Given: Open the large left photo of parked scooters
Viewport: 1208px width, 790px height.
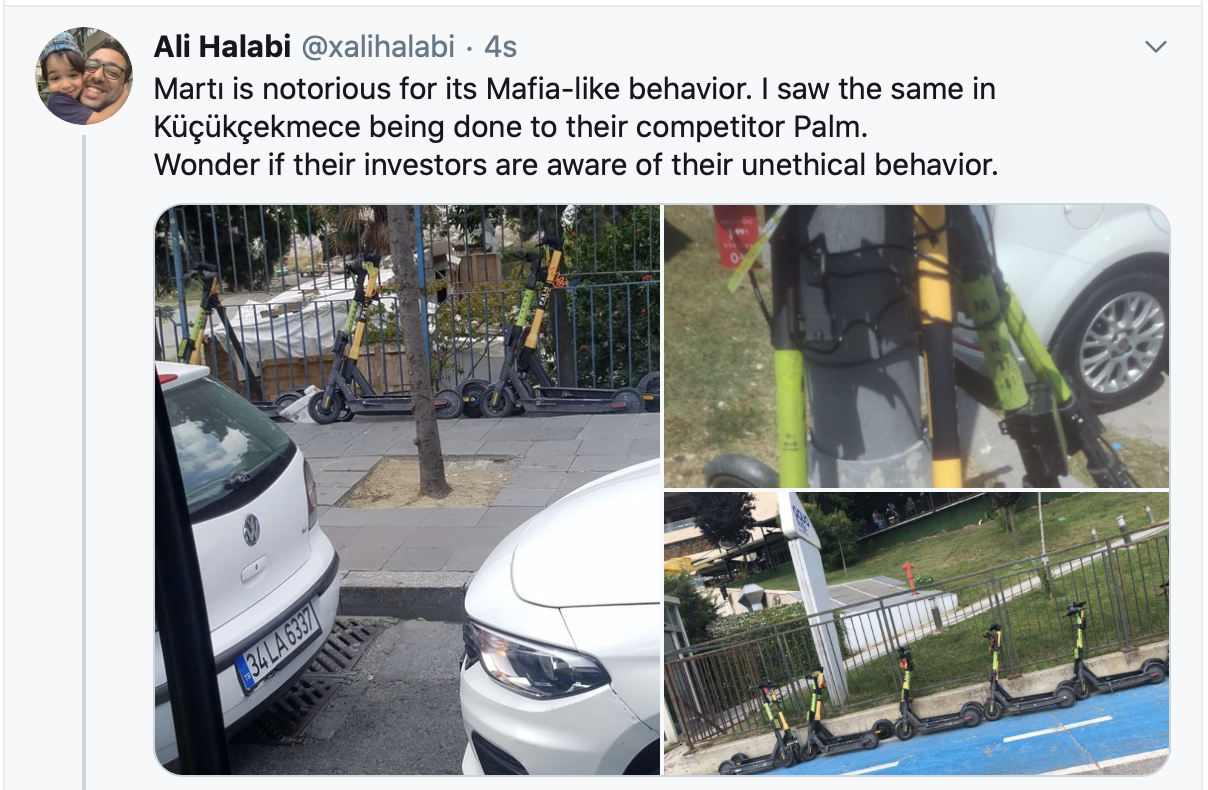Looking at the screenshot, I should coord(407,490).
